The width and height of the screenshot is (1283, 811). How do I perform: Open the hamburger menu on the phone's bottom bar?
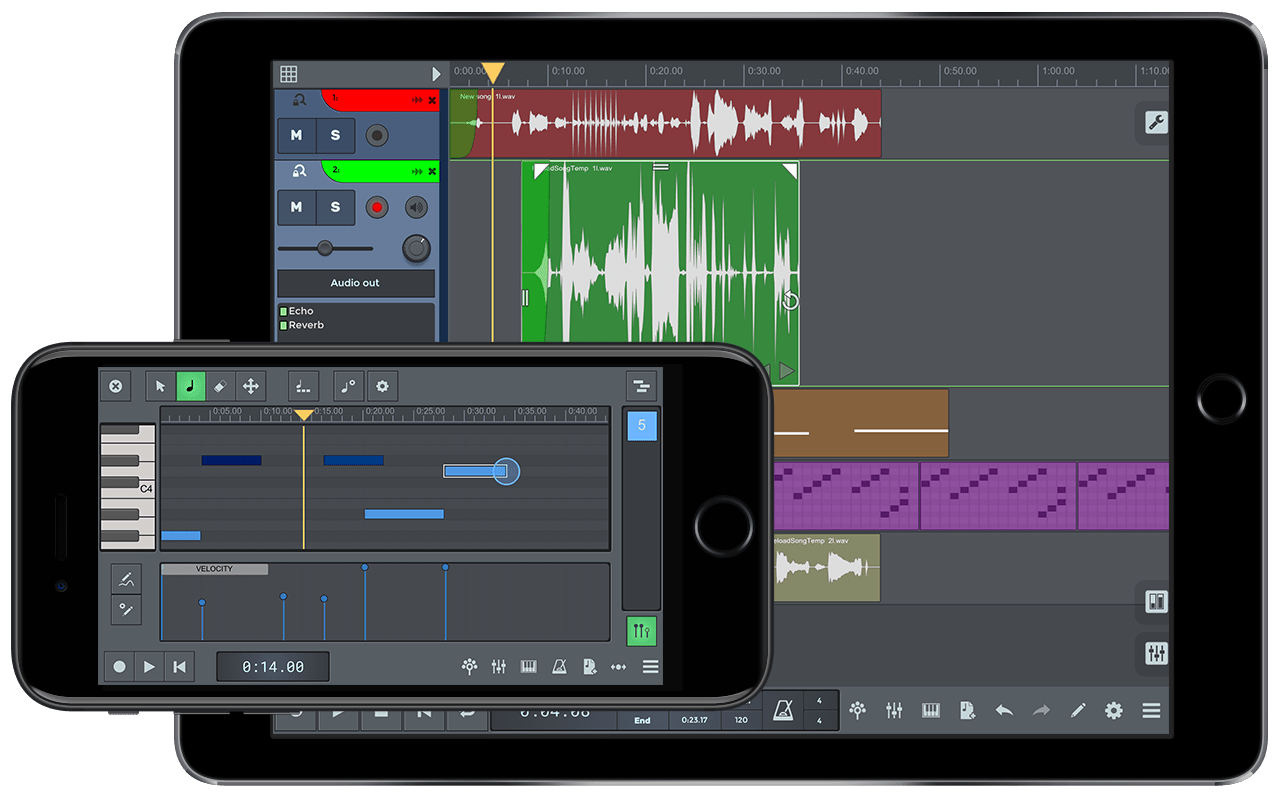[650, 666]
